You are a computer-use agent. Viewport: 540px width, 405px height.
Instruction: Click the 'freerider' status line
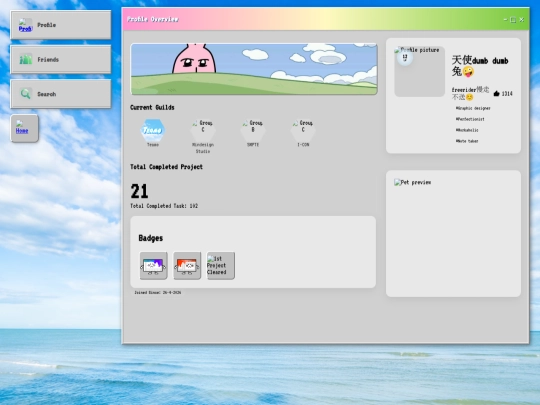tap(470, 93)
